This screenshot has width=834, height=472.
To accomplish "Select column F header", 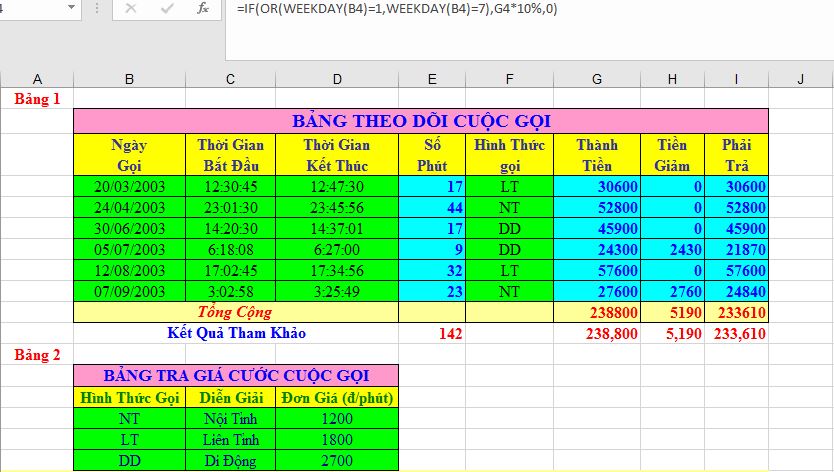I will click(x=510, y=79).
